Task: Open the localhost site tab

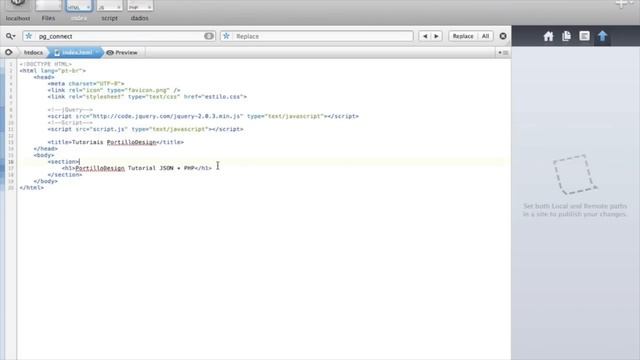Action: point(18,11)
